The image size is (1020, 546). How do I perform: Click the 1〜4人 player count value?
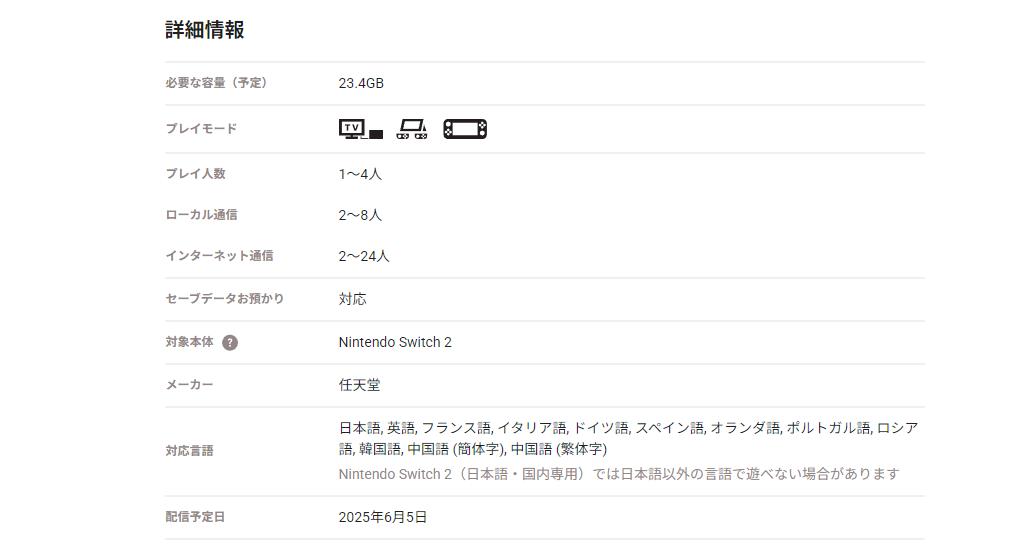[360, 174]
